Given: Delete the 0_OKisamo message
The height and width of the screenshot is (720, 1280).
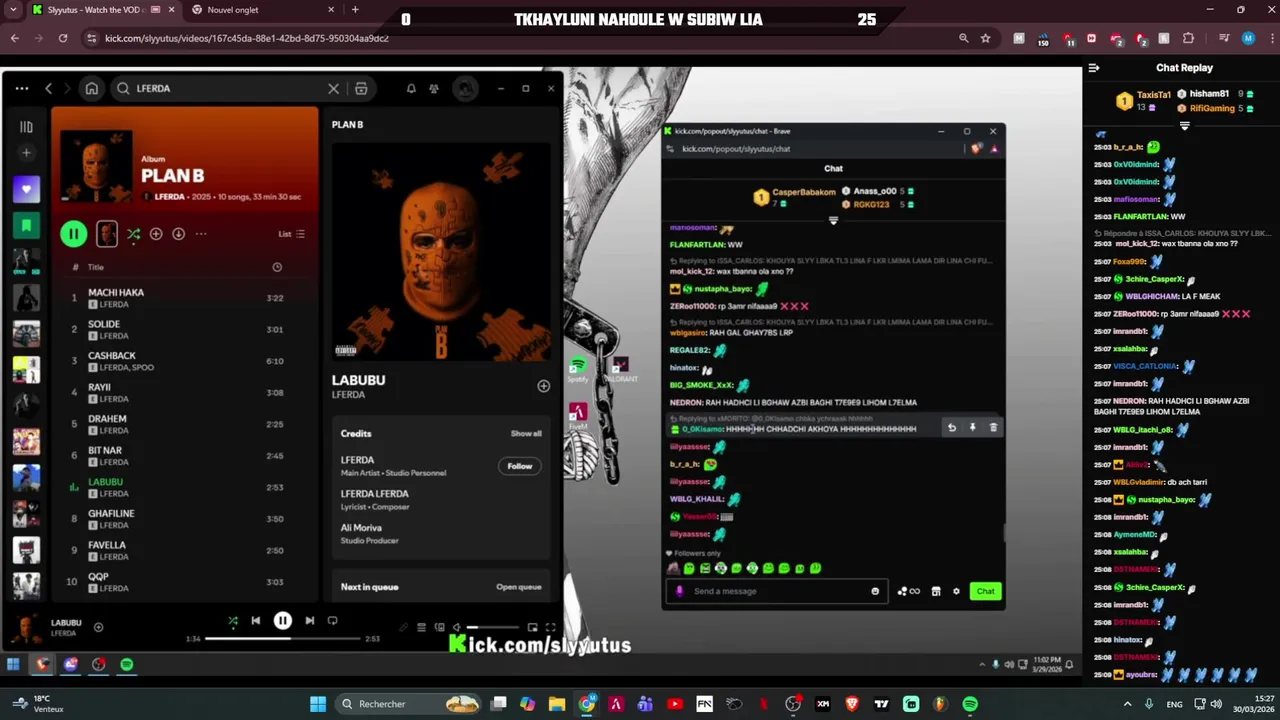Looking at the screenshot, I should click(993, 428).
